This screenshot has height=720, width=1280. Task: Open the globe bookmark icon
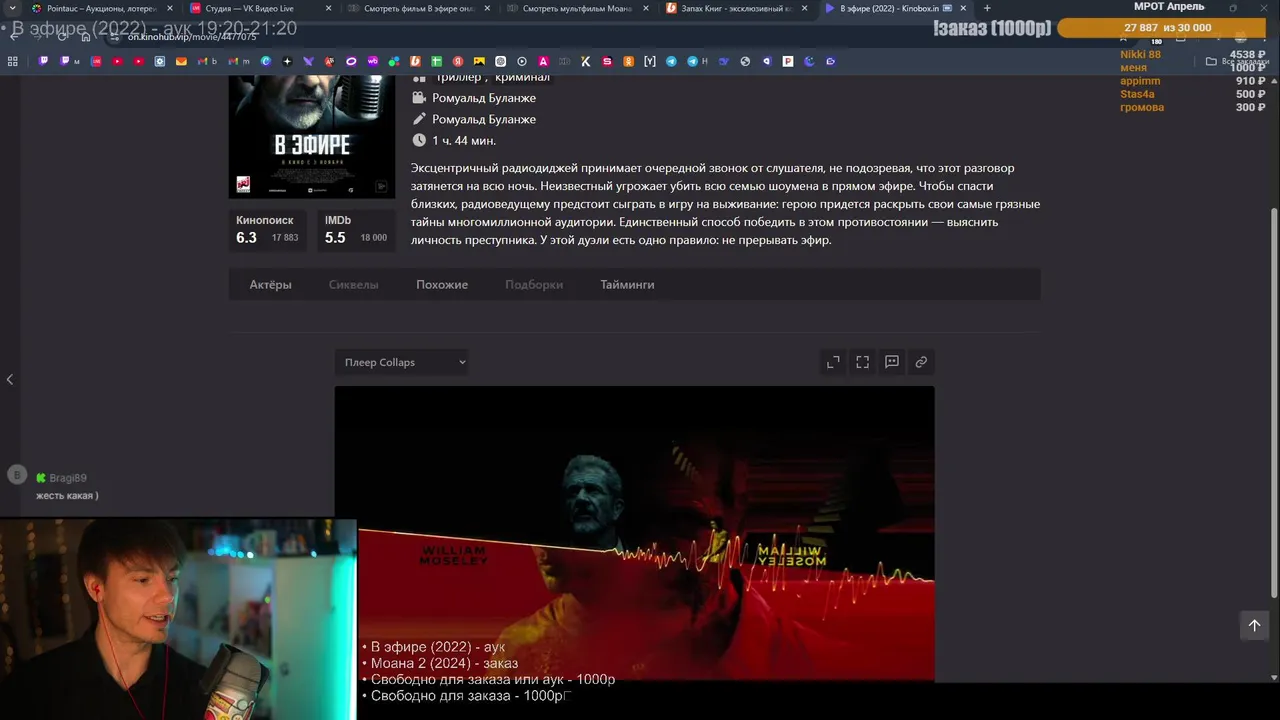745,61
